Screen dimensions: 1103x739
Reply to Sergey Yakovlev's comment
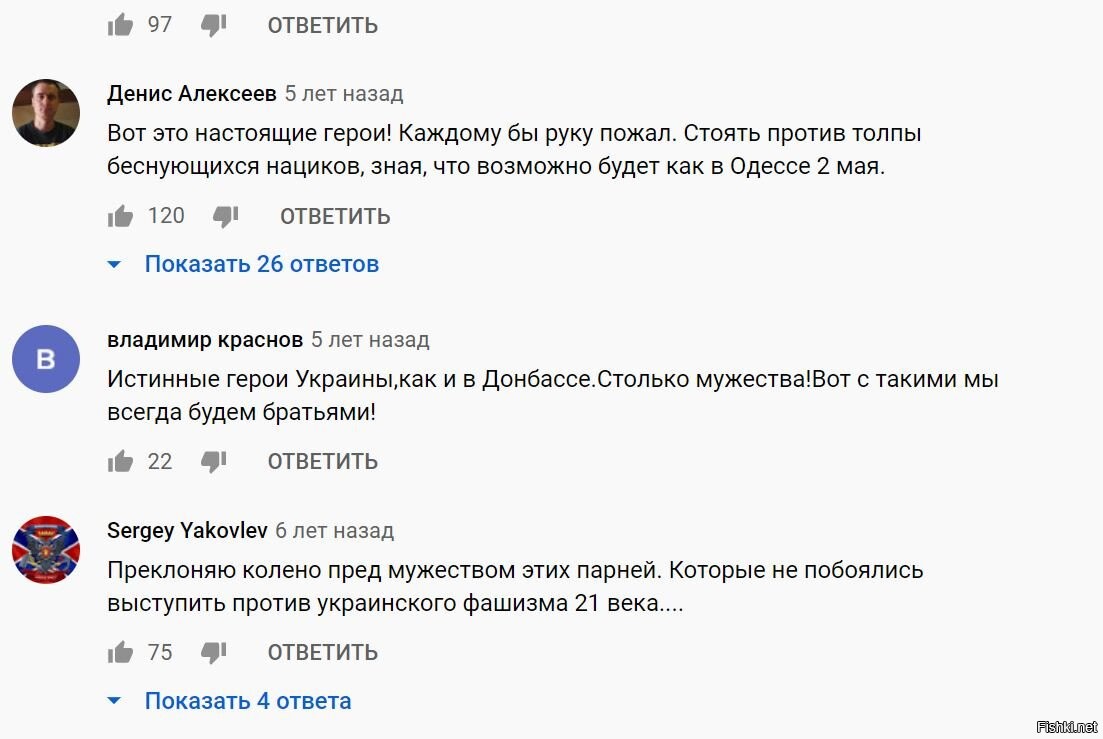point(323,653)
